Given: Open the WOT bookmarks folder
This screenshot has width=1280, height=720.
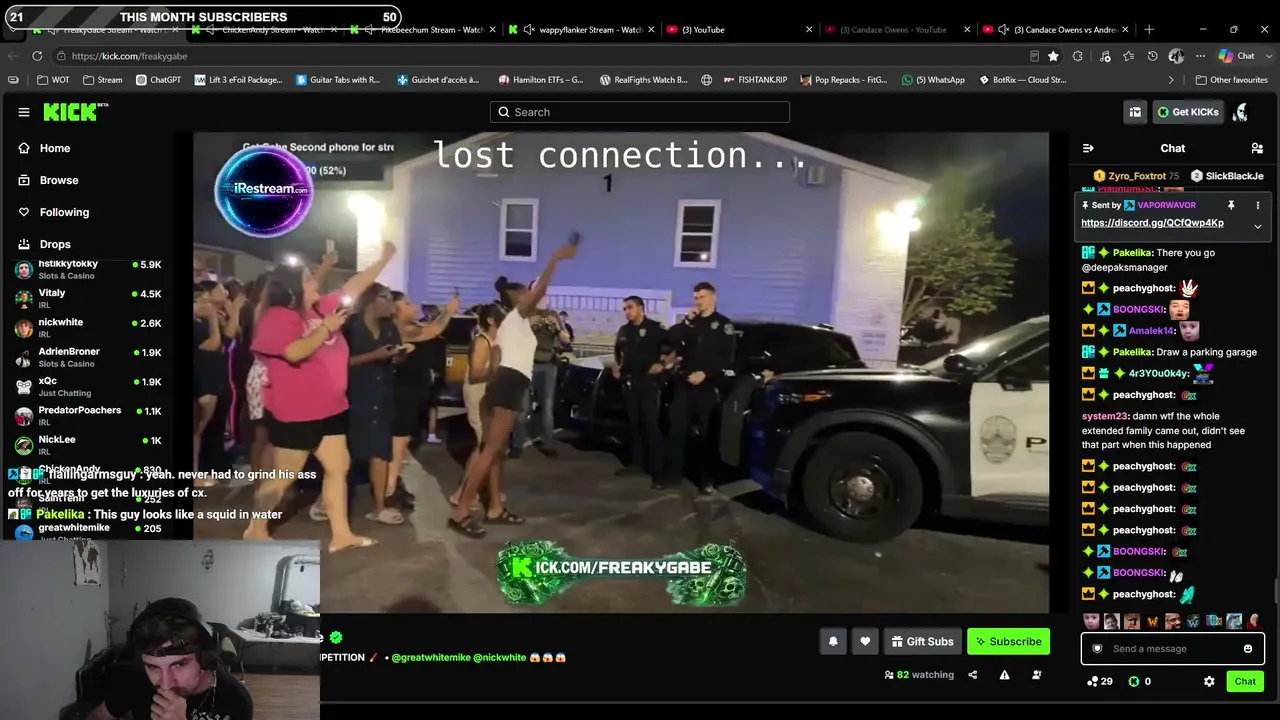Looking at the screenshot, I should (54, 80).
